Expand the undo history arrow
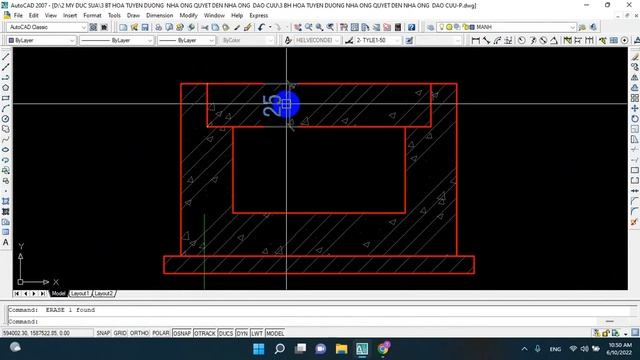640x360 pixels. click(x=270, y=27)
